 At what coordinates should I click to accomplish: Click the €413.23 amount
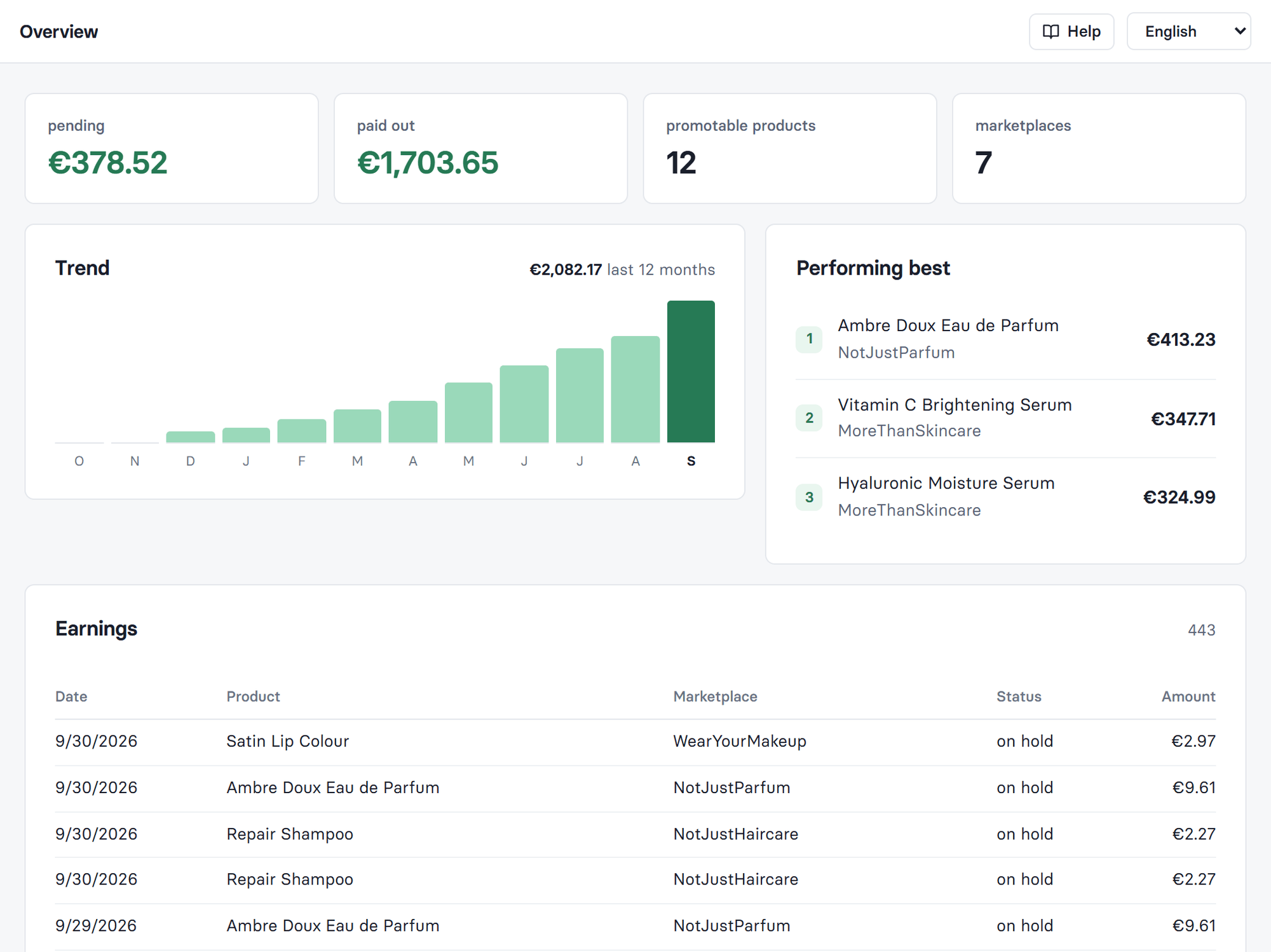coord(1181,339)
